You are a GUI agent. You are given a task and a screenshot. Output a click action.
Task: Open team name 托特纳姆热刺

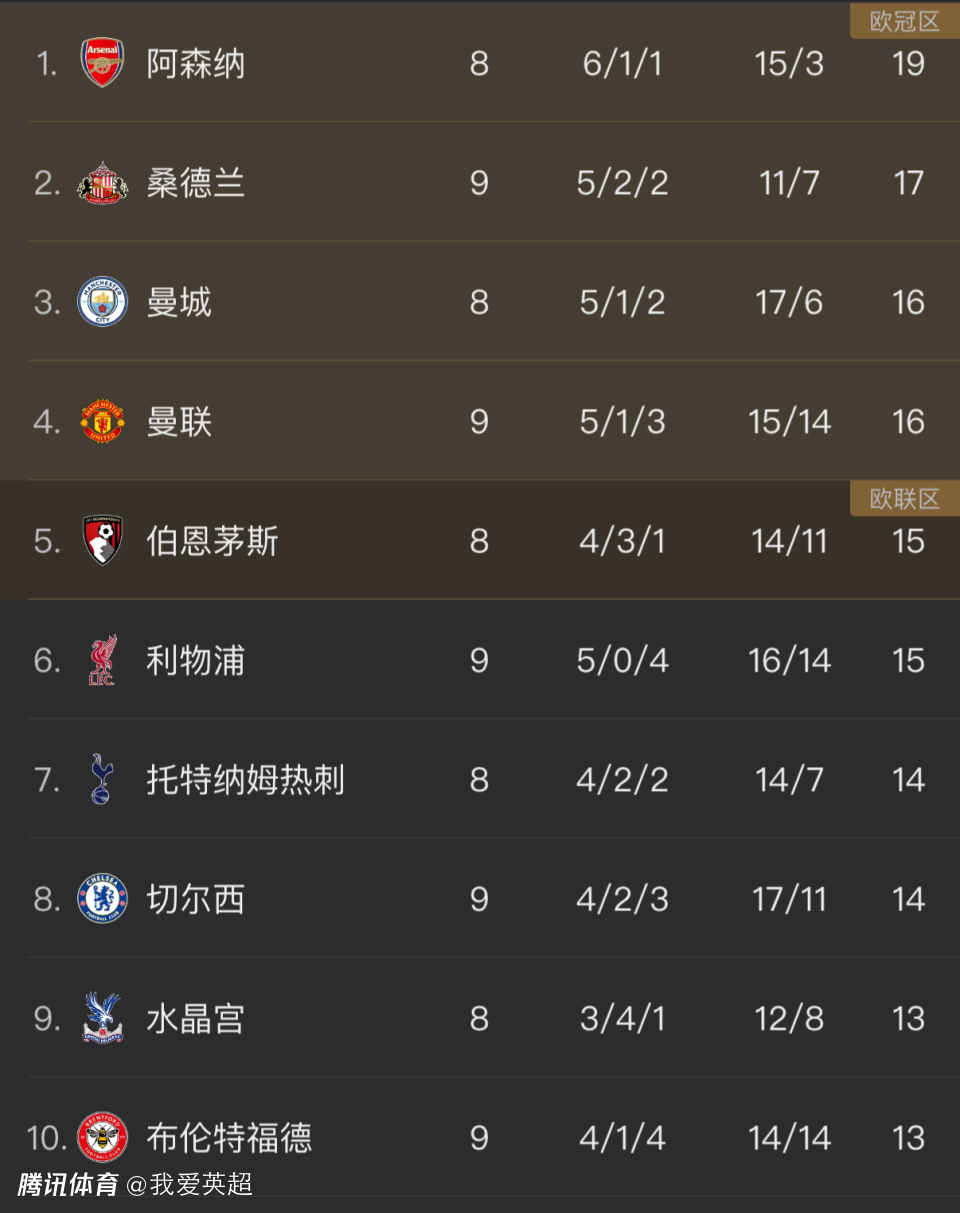(245, 780)
